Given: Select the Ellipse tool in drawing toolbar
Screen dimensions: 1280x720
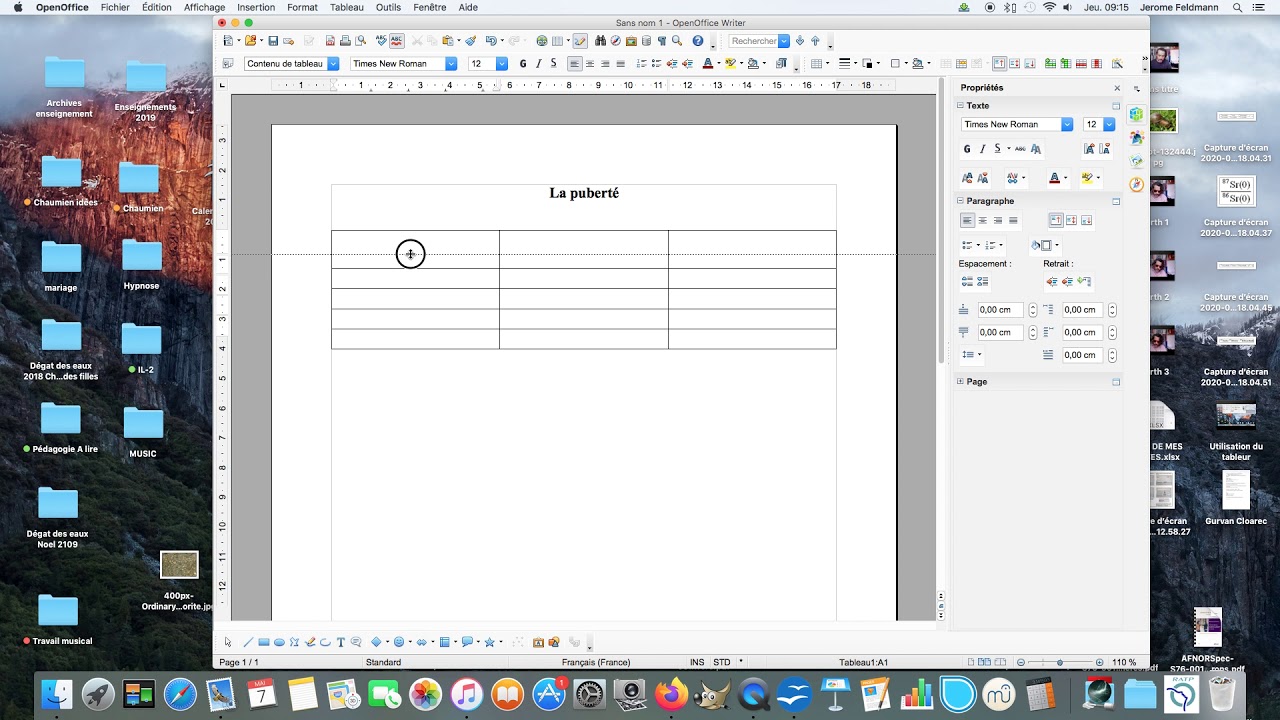Looking at the screenshot, I should click(279, 642).
